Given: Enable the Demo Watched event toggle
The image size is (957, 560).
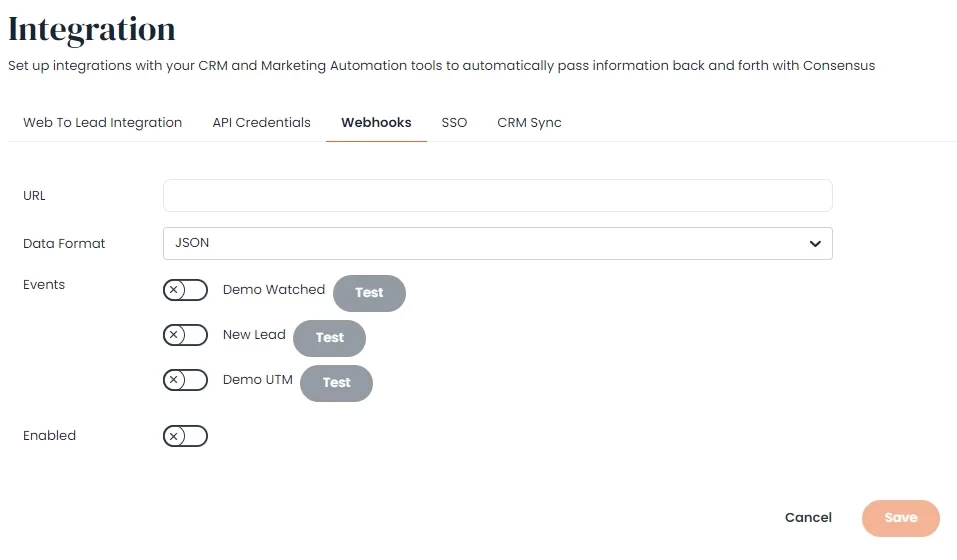Looking at the screenshot, I should point(185,290).
